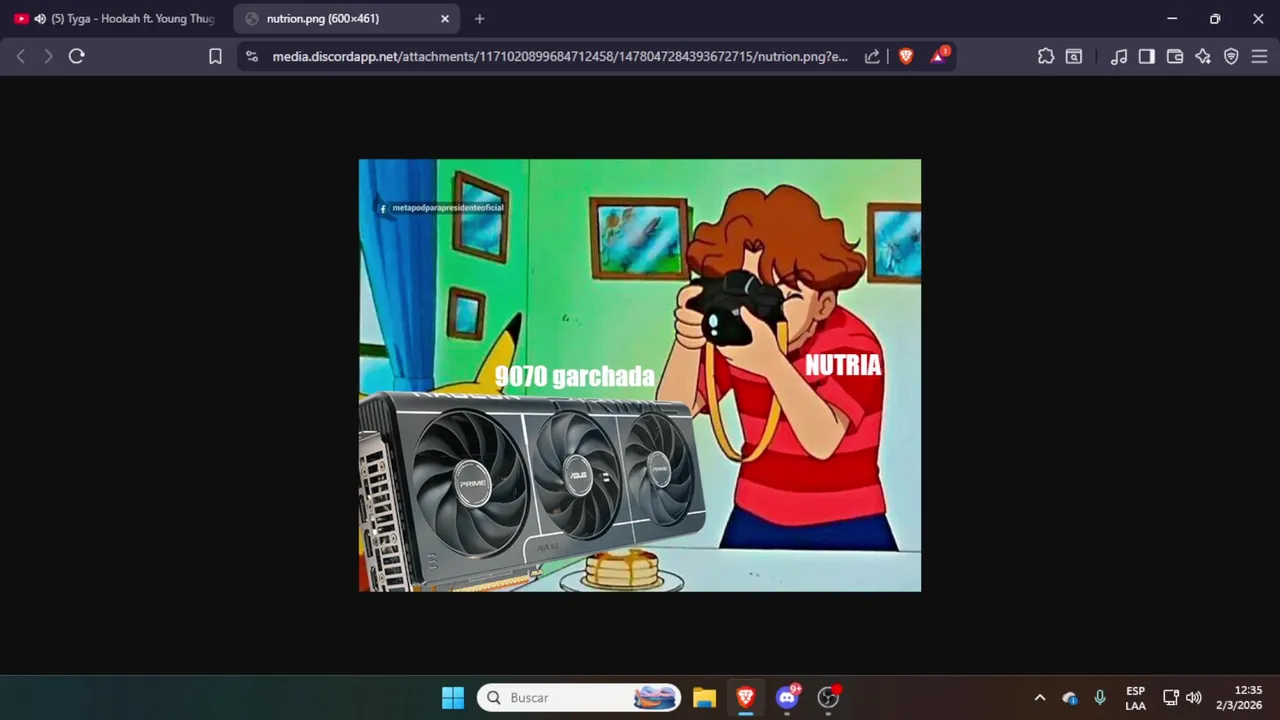This screenshot has height=720, width=1280.
Task: Open Brave Rewards triangle icon
Action: tap(938, 56)
